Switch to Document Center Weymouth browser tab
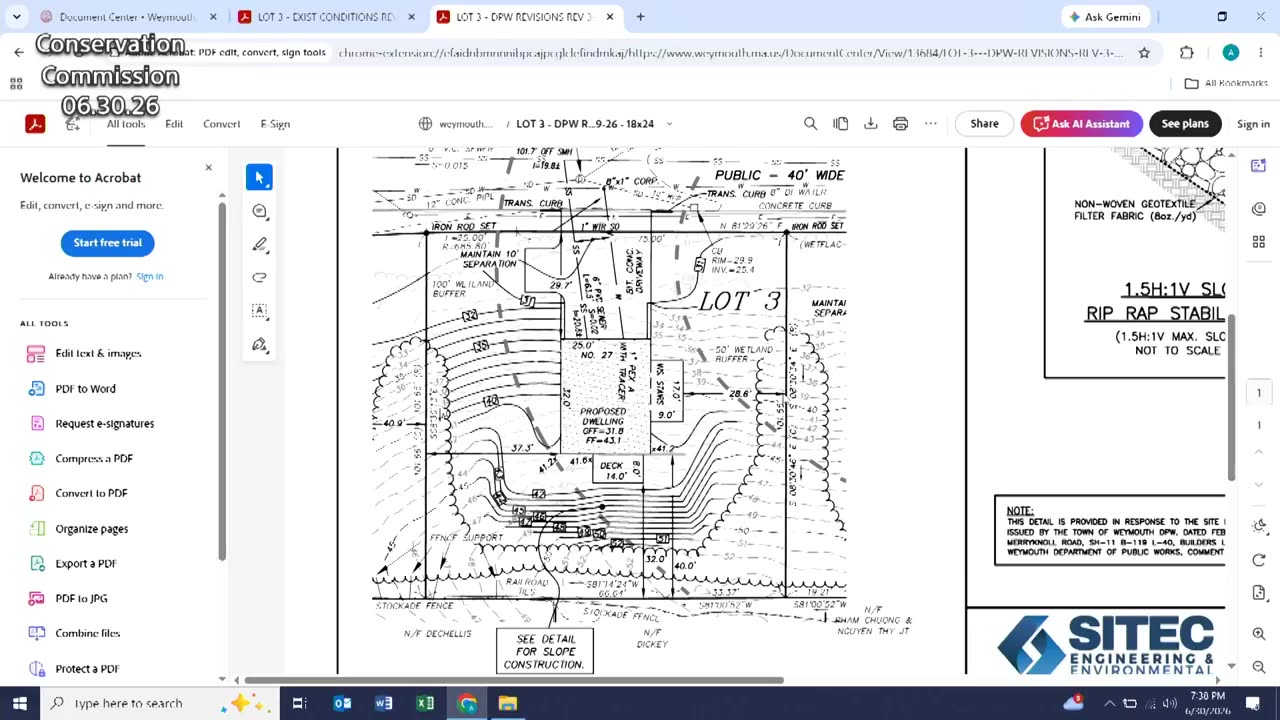Image resolution: width=1280 pixels, height=720 pixels. pos(128,17)
